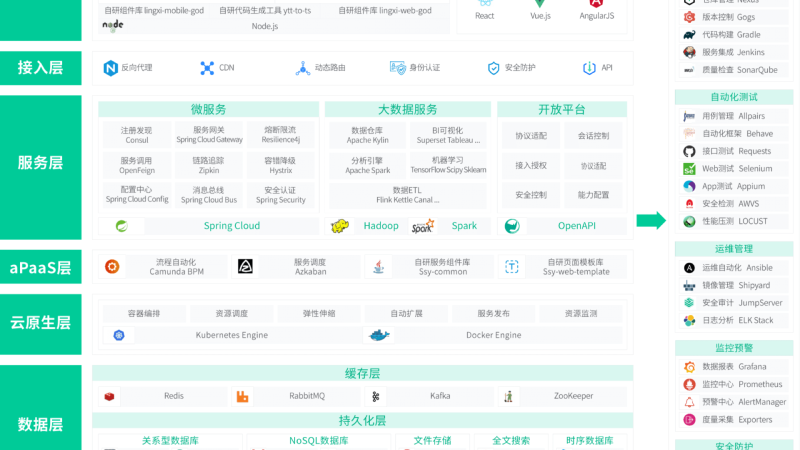
Task: Click the Java icon beside Ssy-common
Action: pos(379,266)
